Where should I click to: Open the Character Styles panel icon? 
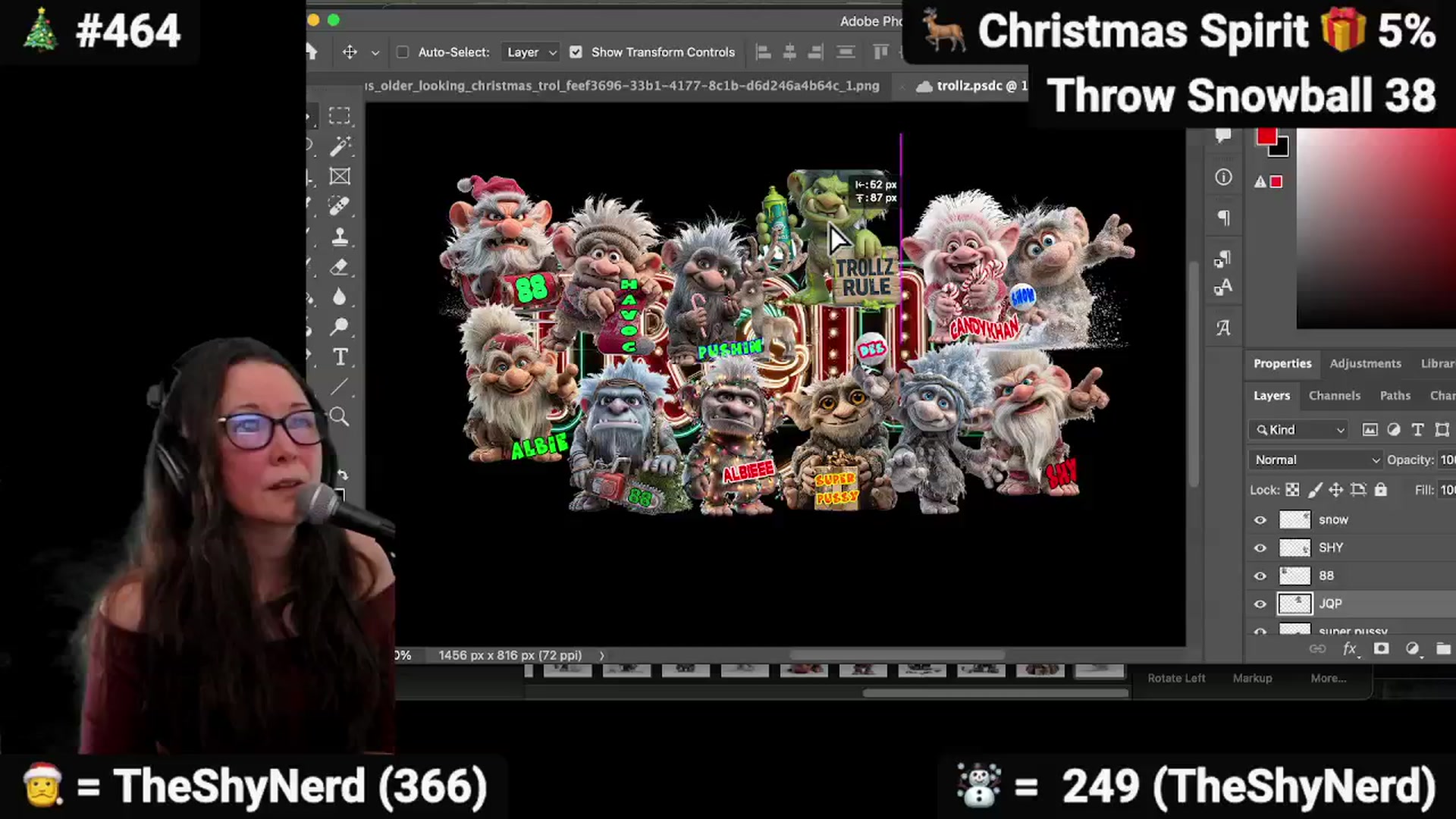1223,287
